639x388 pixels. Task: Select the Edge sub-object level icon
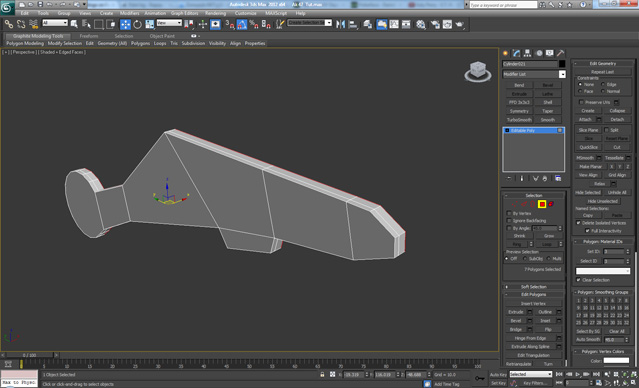[524, 204]
